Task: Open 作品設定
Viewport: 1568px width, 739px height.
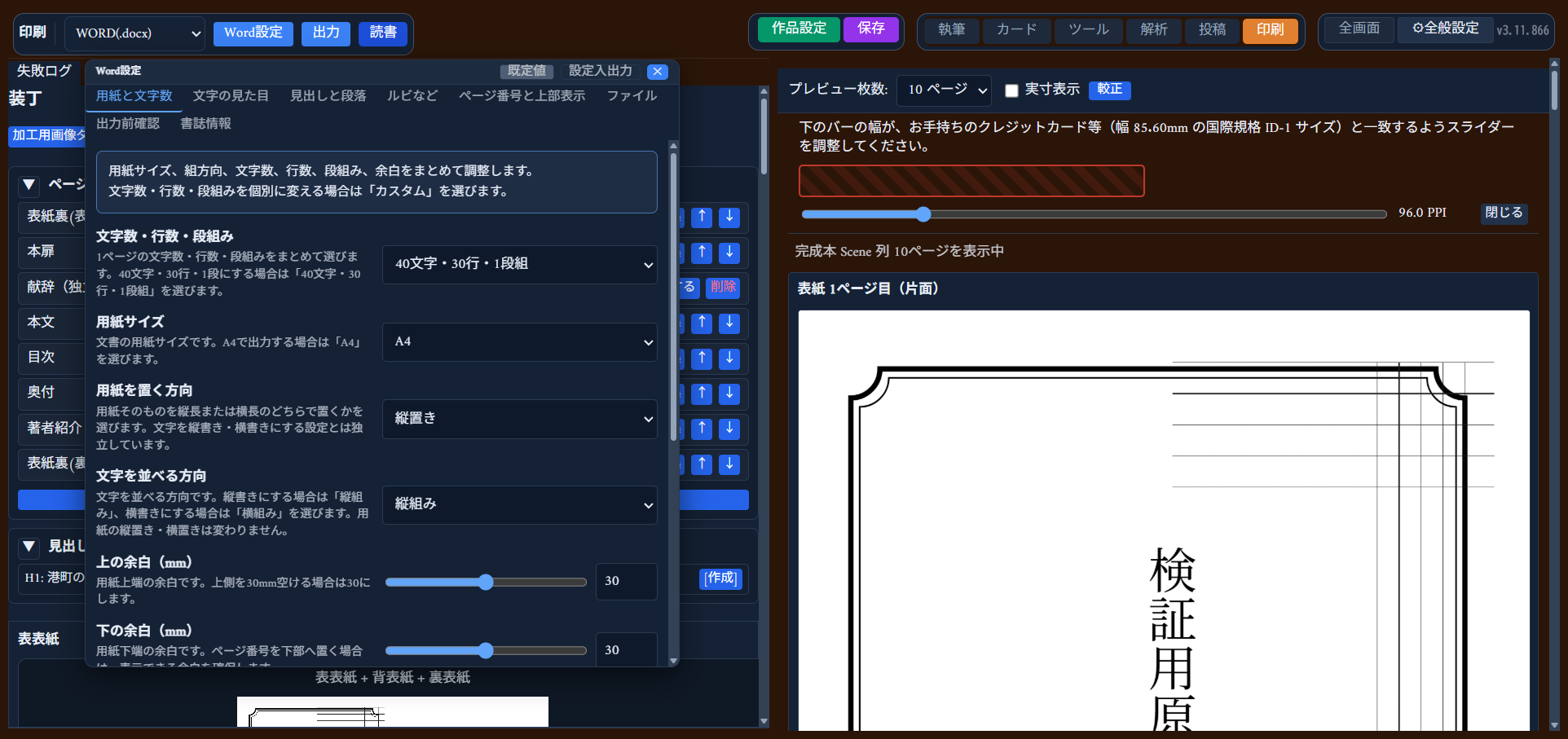Action: point(799,29)
